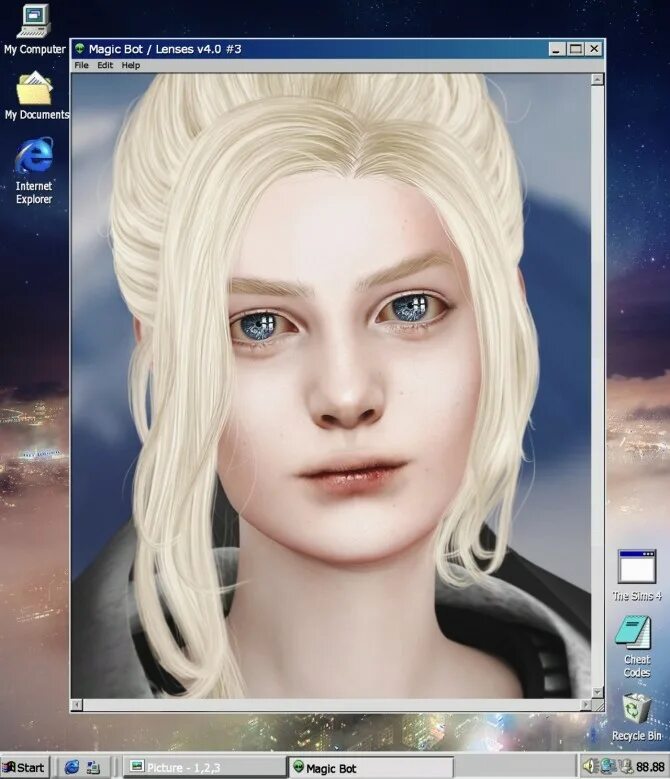Open the File menu
This screenshot has width=670, height=779.
point(81,65)
